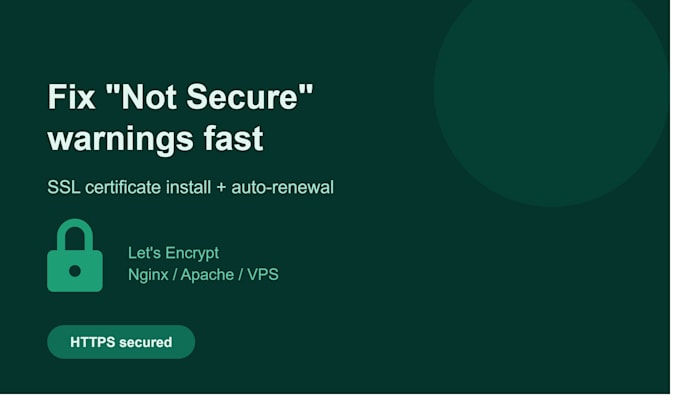Click the word "install" in subtitle
This screenshot has width=680, height=404.
(x=189, y=188)
